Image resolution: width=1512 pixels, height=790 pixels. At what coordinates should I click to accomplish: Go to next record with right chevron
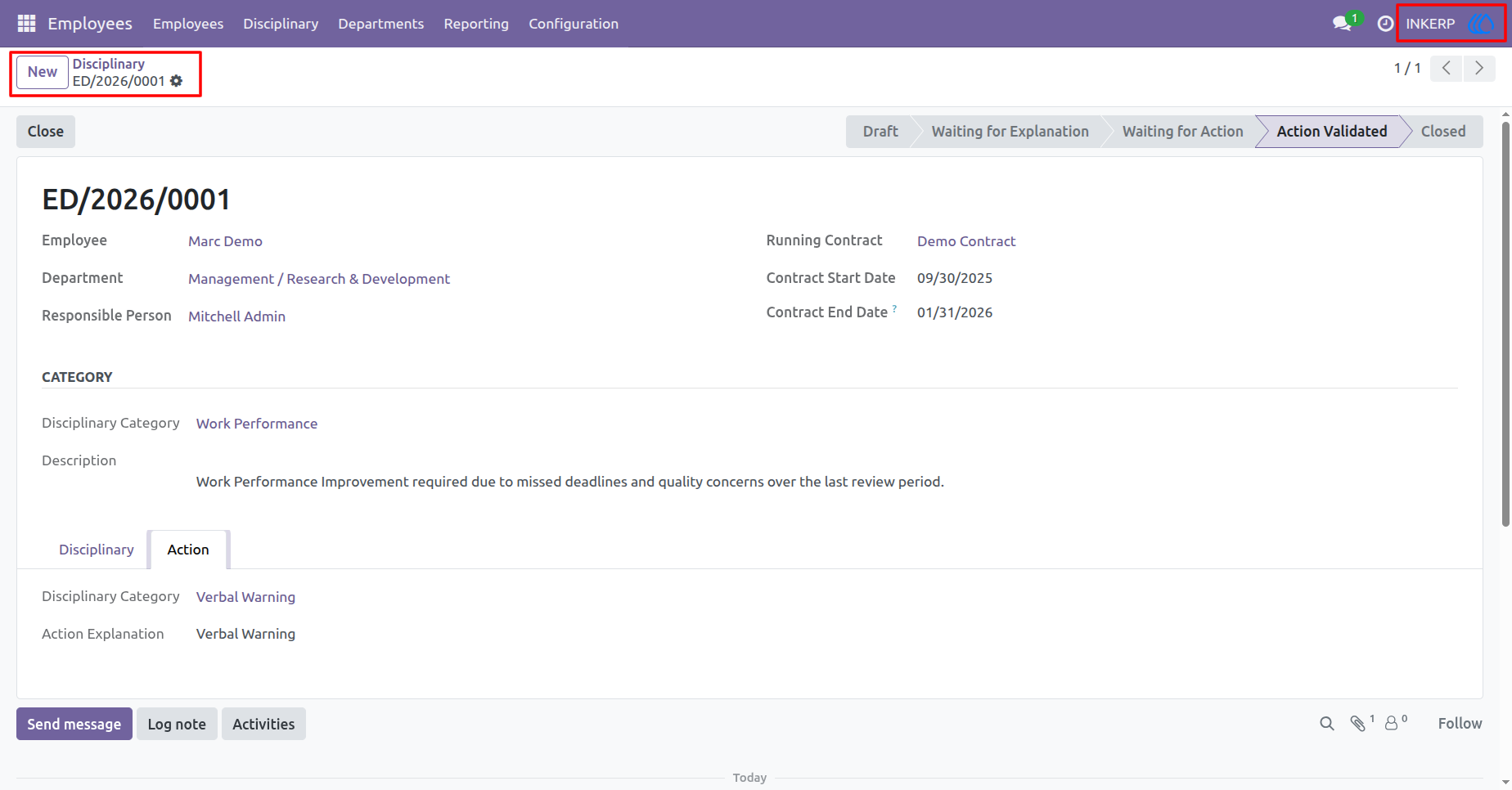tap(1479, 69)
